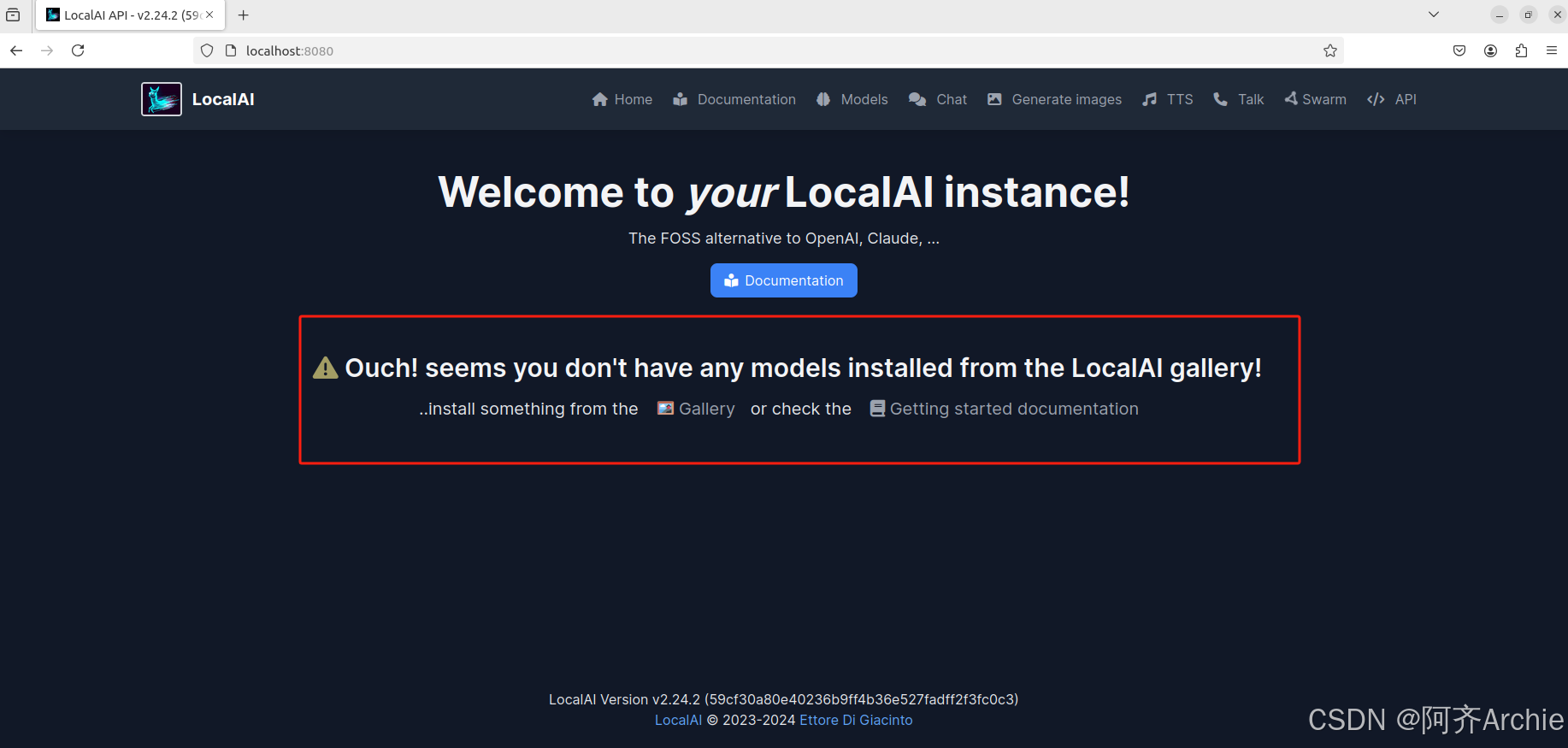Open the Firefox hamburger menu
The width and height of the screenshot is (1568, 748).
click(x=1552, y=50)
